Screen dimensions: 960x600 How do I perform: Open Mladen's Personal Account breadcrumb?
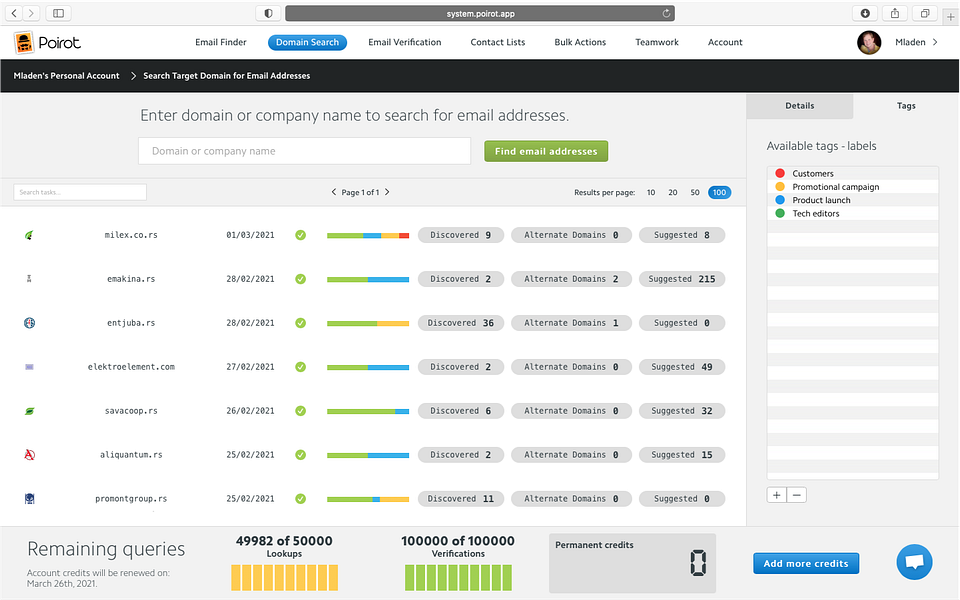(67, 76)
